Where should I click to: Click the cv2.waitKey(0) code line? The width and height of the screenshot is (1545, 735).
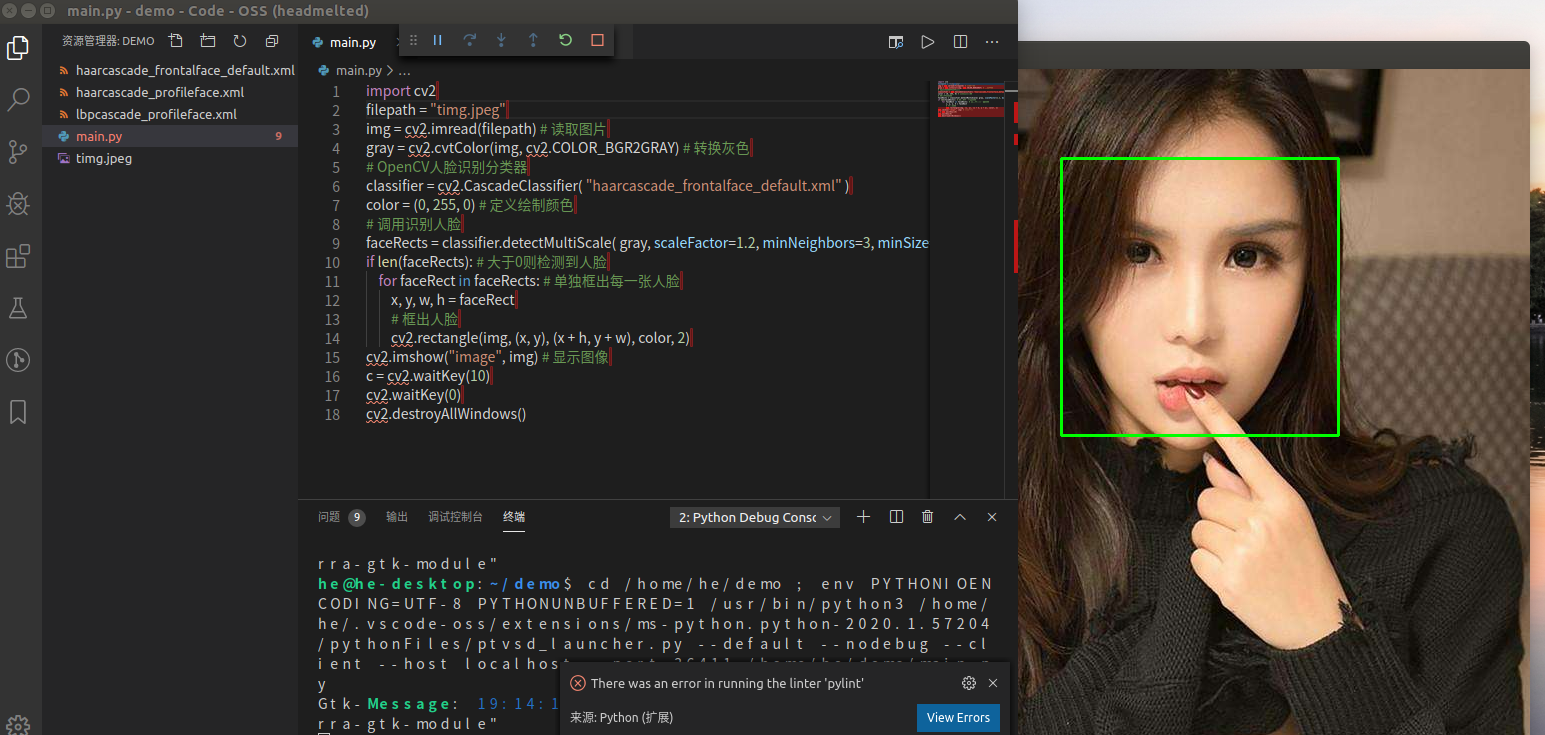coord(413,395)
